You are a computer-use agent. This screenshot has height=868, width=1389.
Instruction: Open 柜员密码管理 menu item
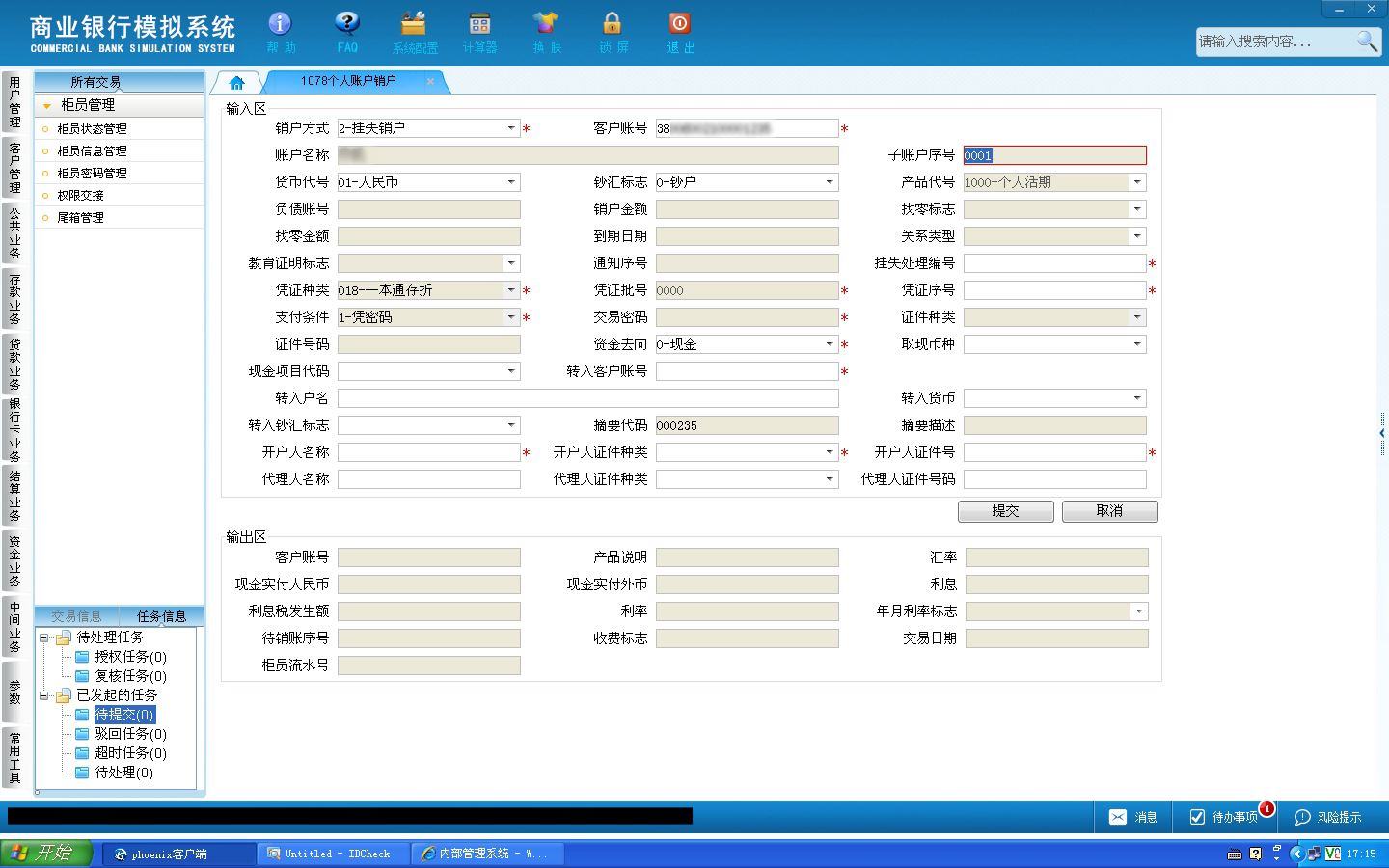point(92,173)
